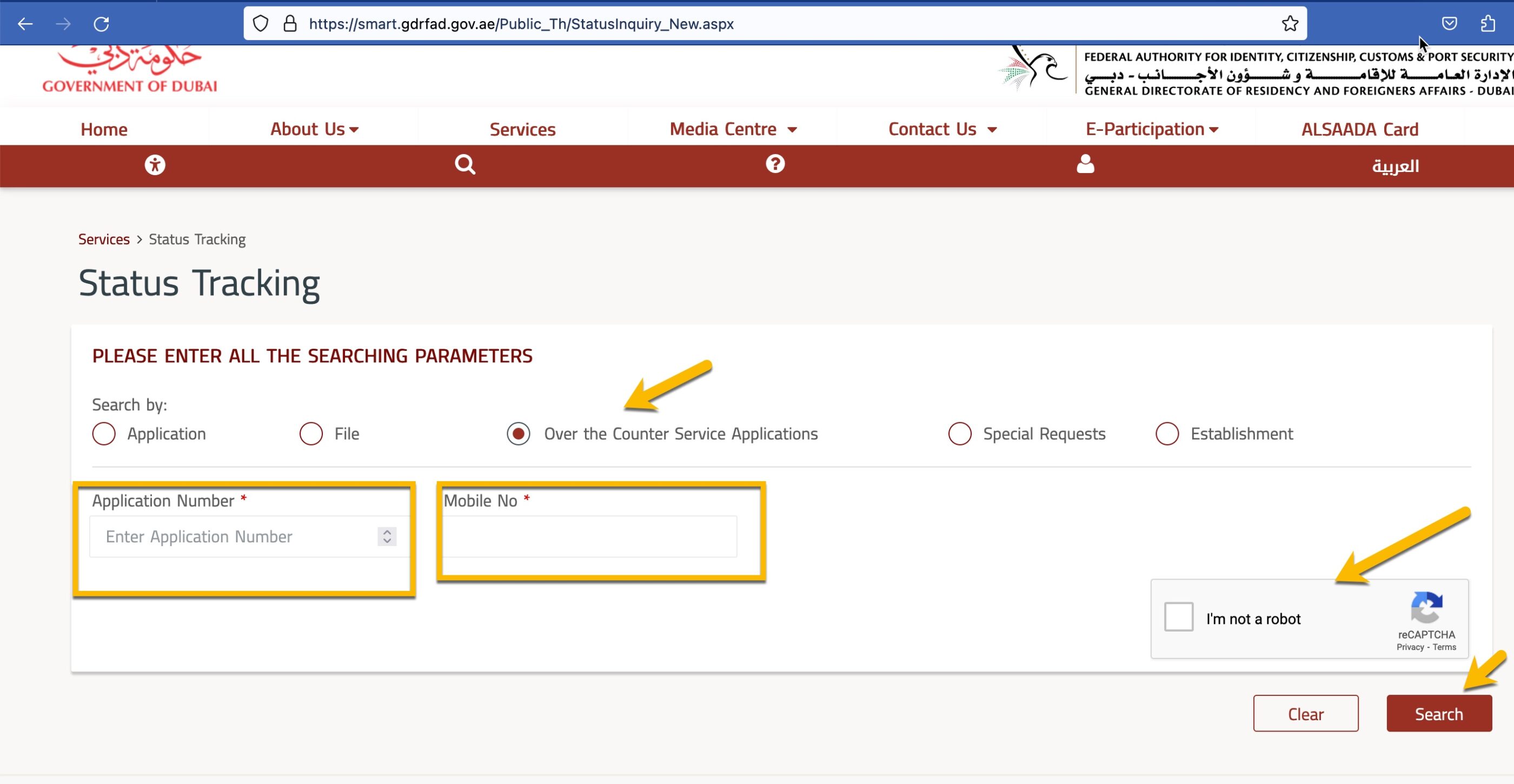This screenshot has width=1514, height=784.
Task: Click the help question mark icon
Action: click(775, 165)
